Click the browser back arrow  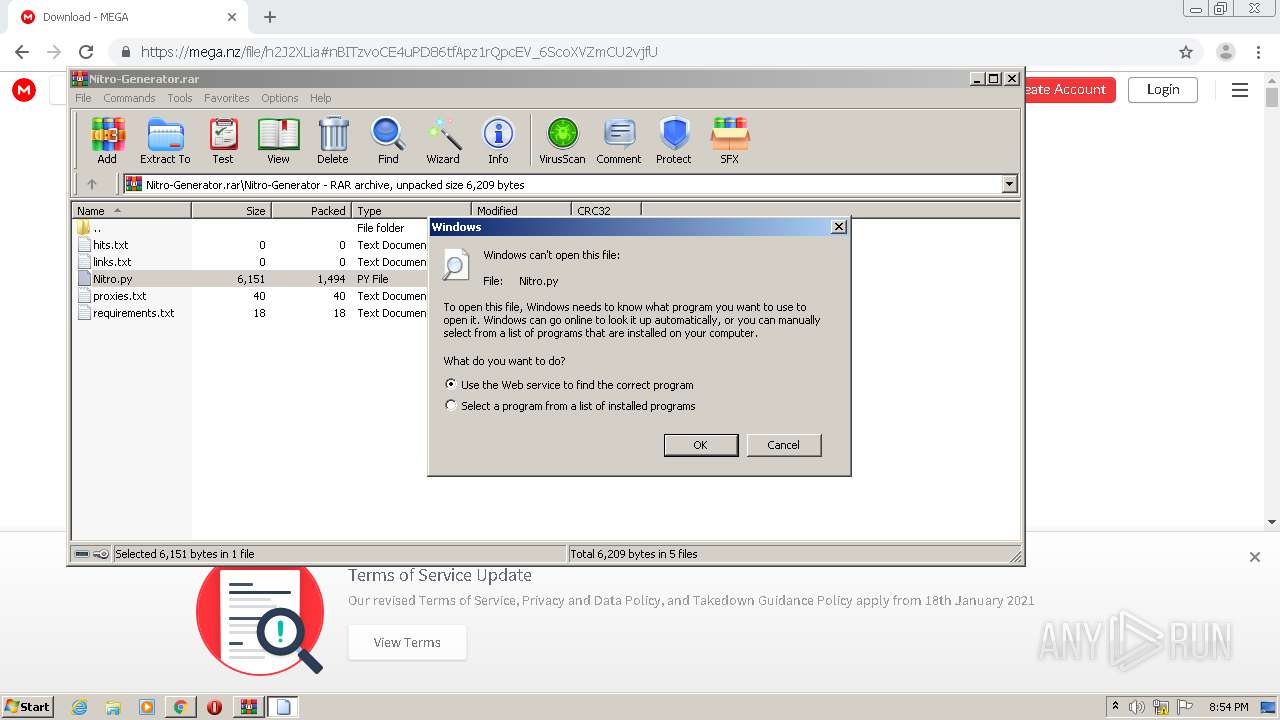coord(22,52)
